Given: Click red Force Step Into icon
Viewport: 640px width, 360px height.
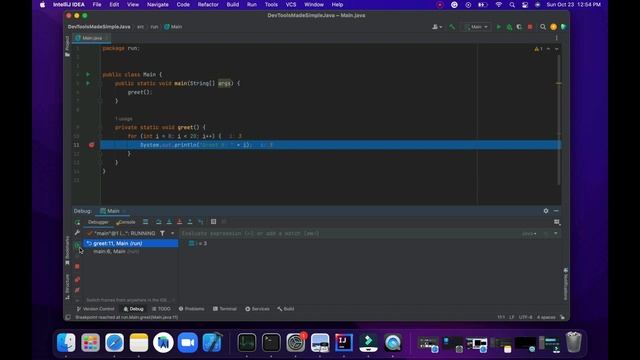Looking at the screenshot, I should [179, 222].
